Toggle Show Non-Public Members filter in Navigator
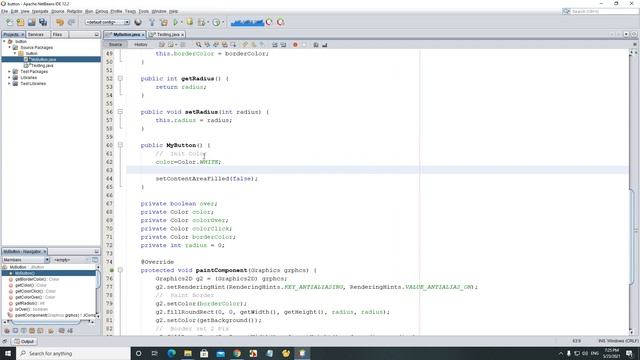 pyautogui.click(x=32, y=331)
